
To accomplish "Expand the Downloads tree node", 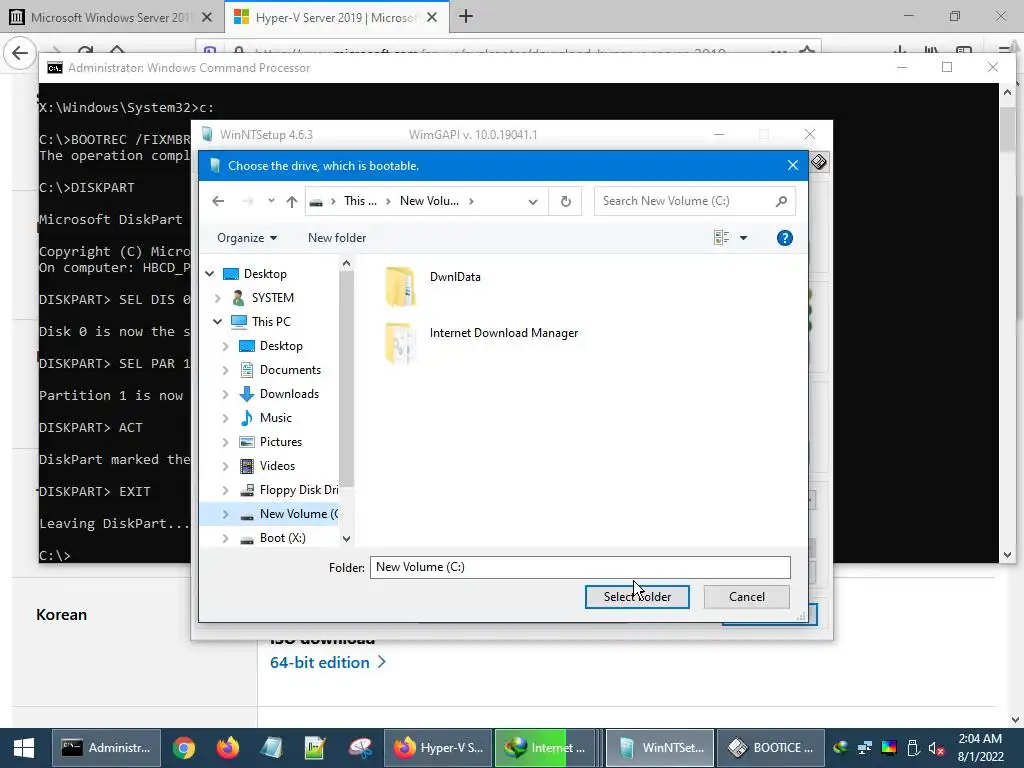I will [225, 394].
